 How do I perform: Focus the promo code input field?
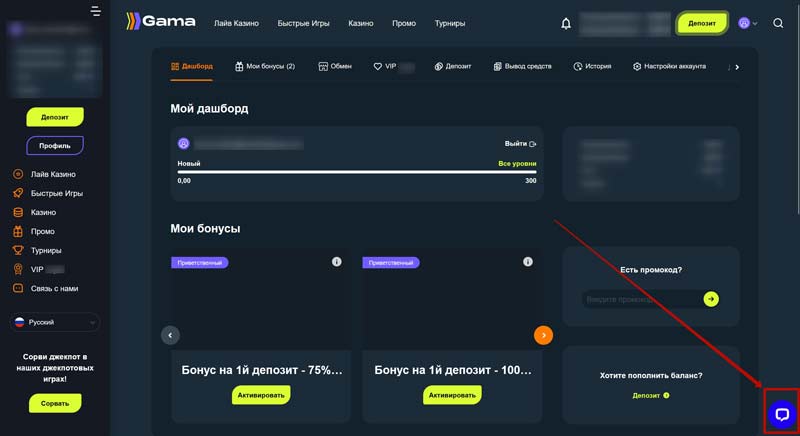coord(640,299)
